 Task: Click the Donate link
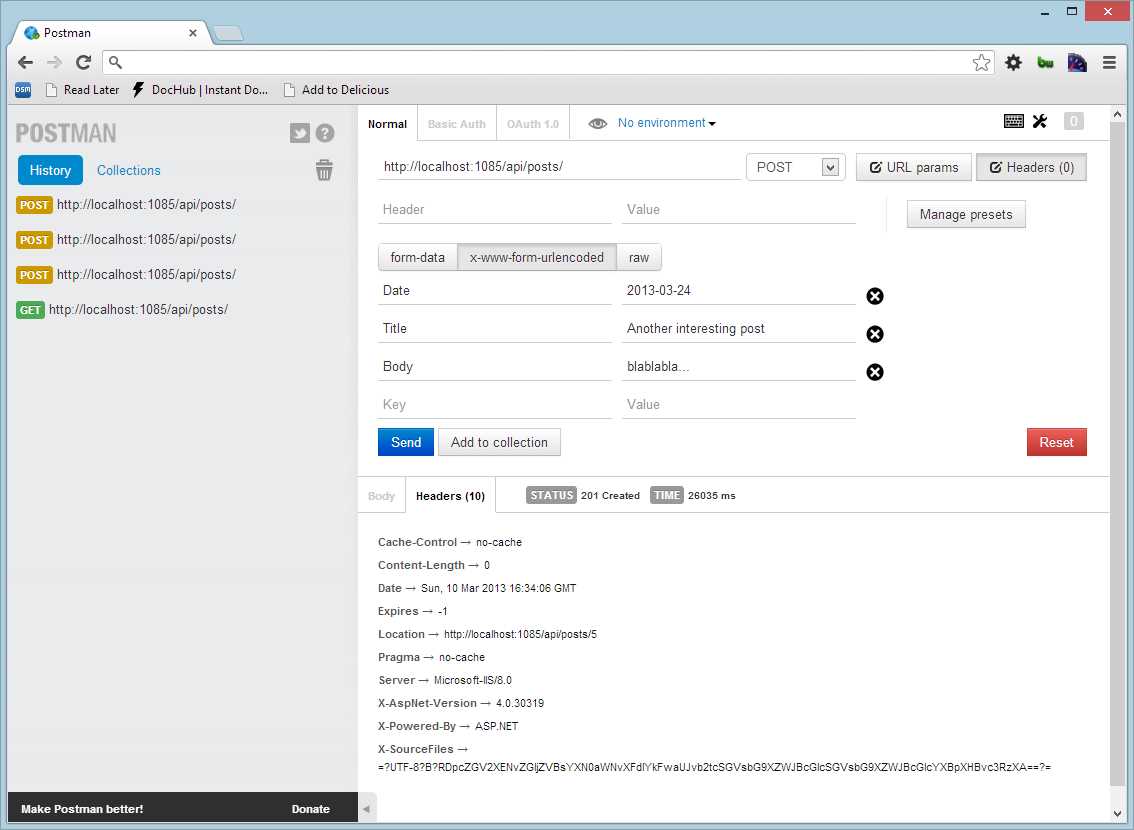[310, 809]
